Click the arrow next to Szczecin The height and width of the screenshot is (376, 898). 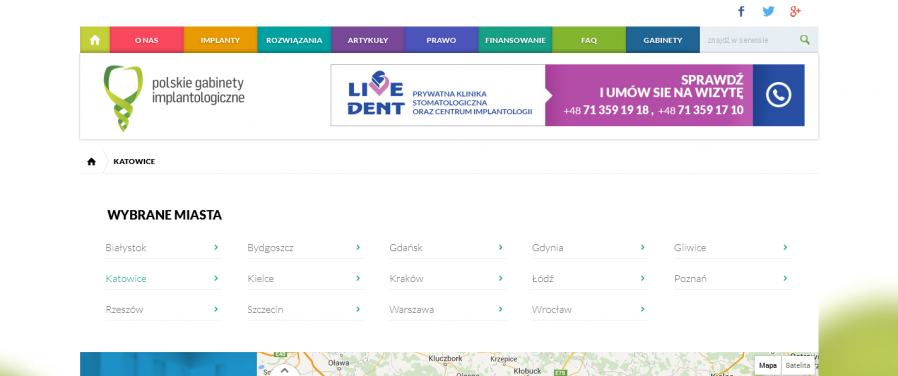[x=358, y=309]
